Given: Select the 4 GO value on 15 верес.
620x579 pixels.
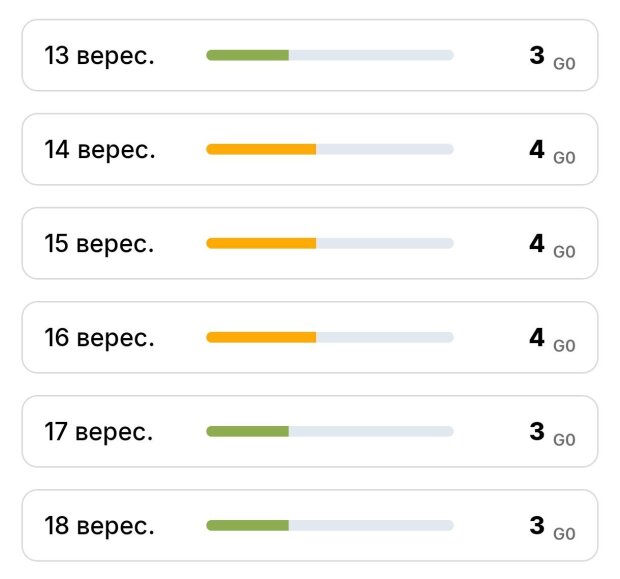Looking at the screenshot, I should (552, 245).
